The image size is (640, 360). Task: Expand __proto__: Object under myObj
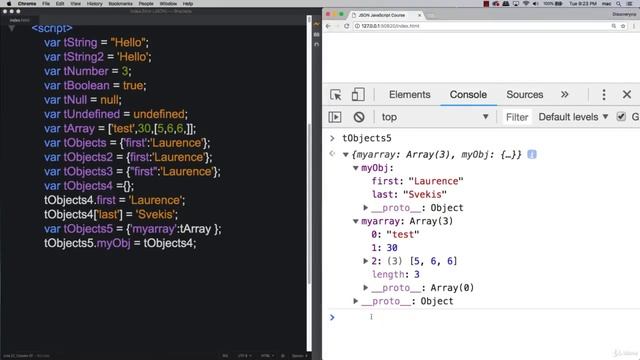[x=366, y=208]
